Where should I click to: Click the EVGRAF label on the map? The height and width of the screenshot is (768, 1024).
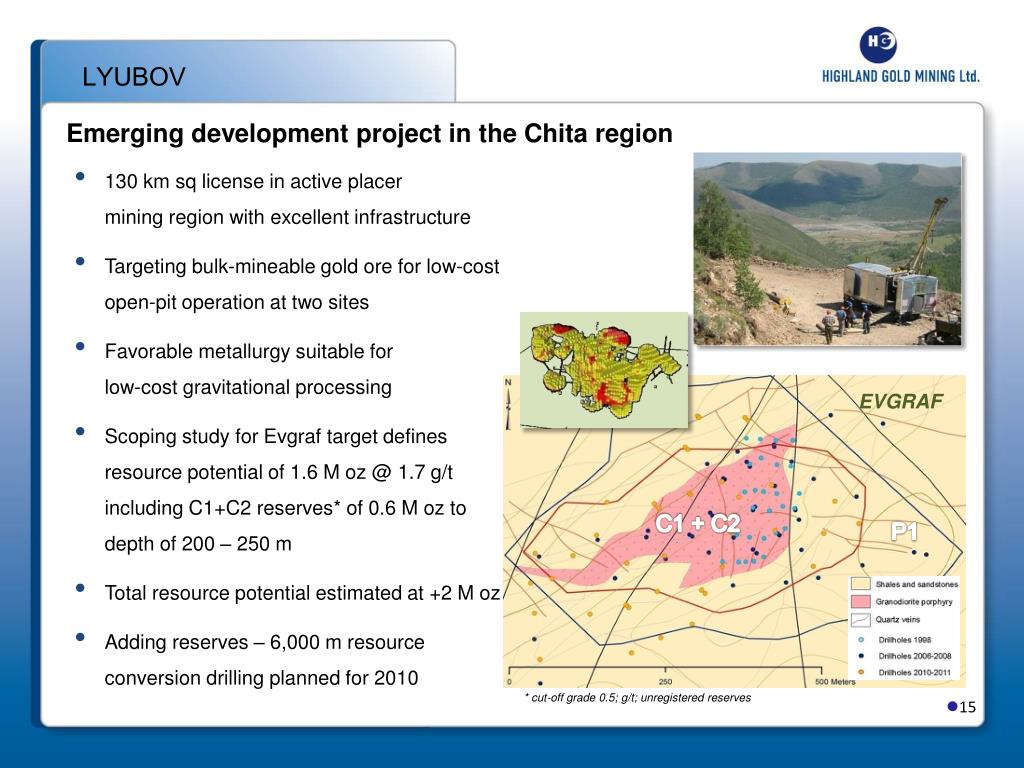[x=901, y=401]
